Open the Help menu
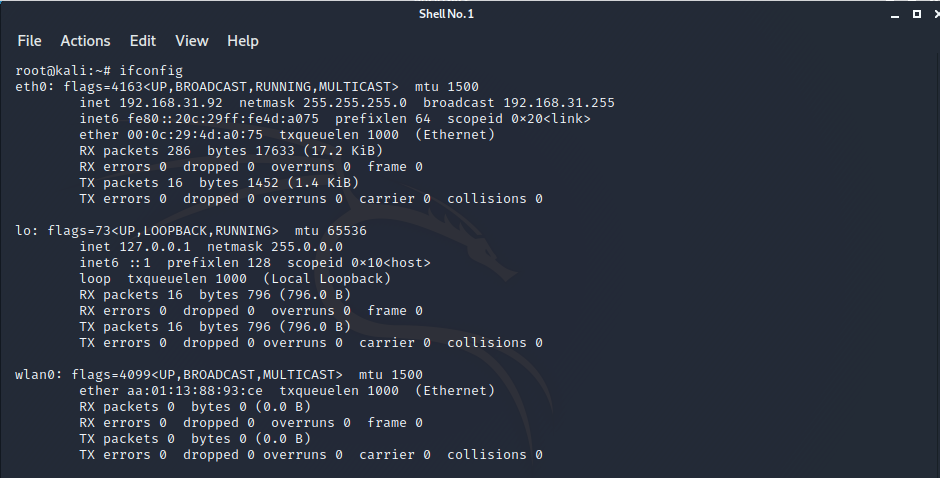 click(x=243, y=41)
